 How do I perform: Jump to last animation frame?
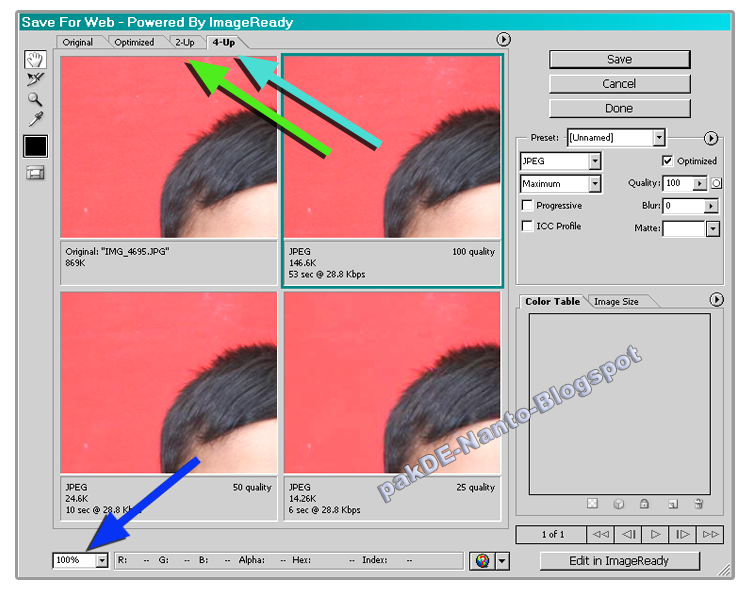click(x=710, y=534)
